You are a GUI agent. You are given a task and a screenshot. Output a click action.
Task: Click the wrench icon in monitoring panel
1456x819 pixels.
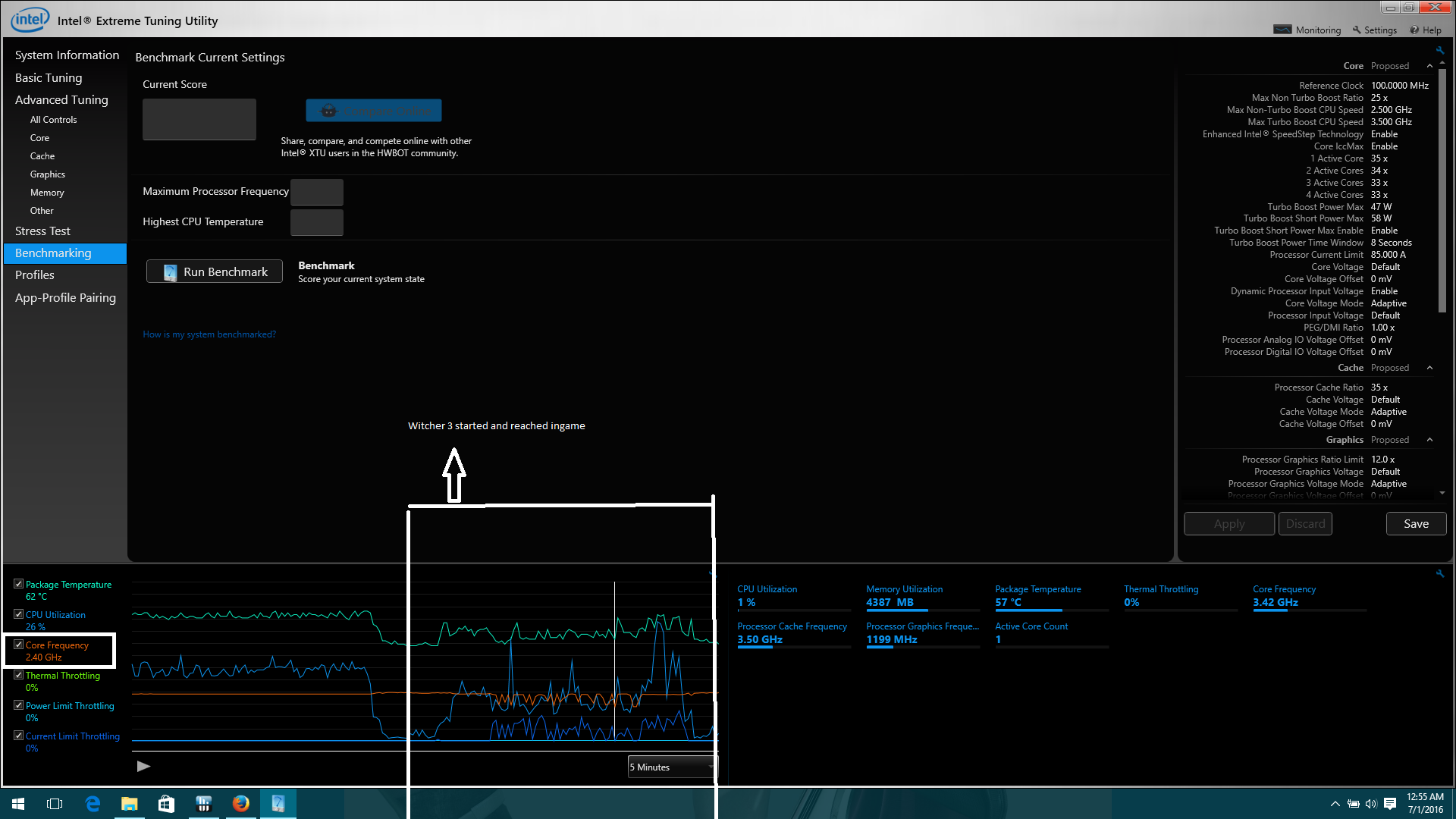1439,574
